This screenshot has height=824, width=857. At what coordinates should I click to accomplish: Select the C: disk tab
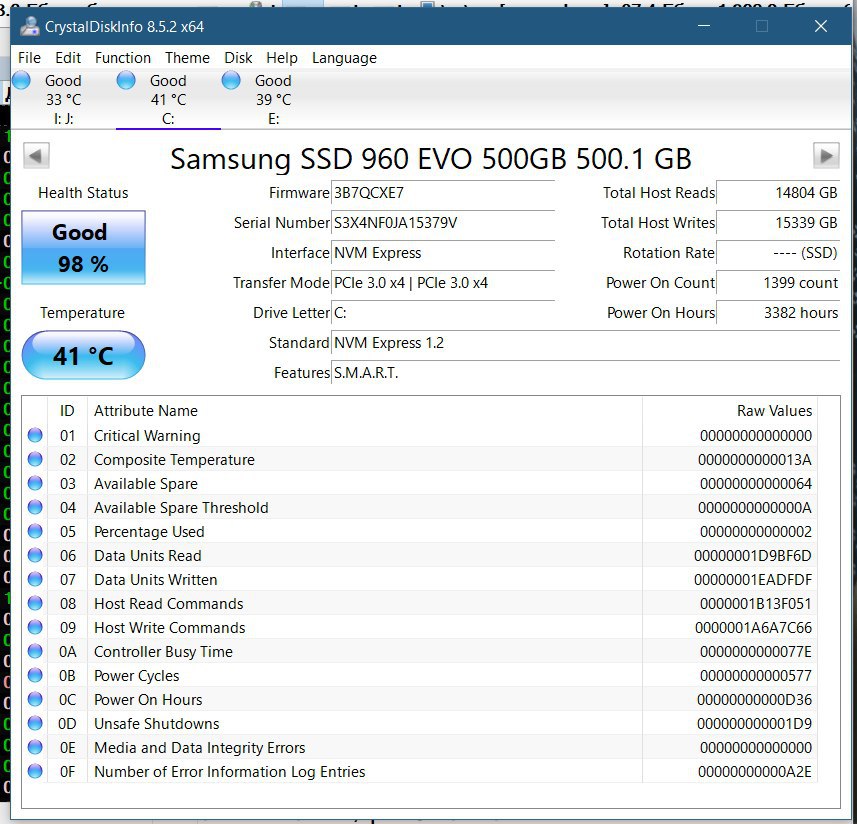click(x=168, y=99)
